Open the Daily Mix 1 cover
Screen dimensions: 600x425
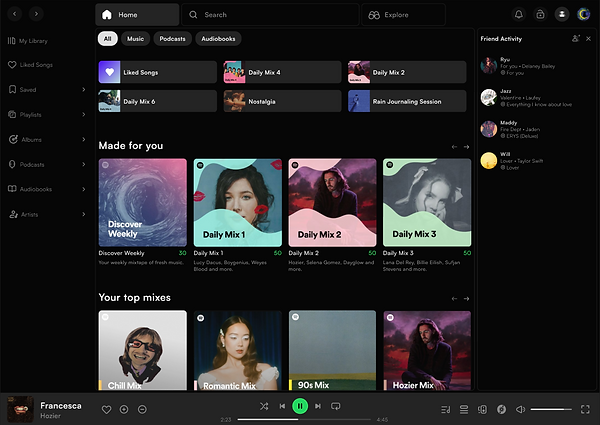coord(238,203)
